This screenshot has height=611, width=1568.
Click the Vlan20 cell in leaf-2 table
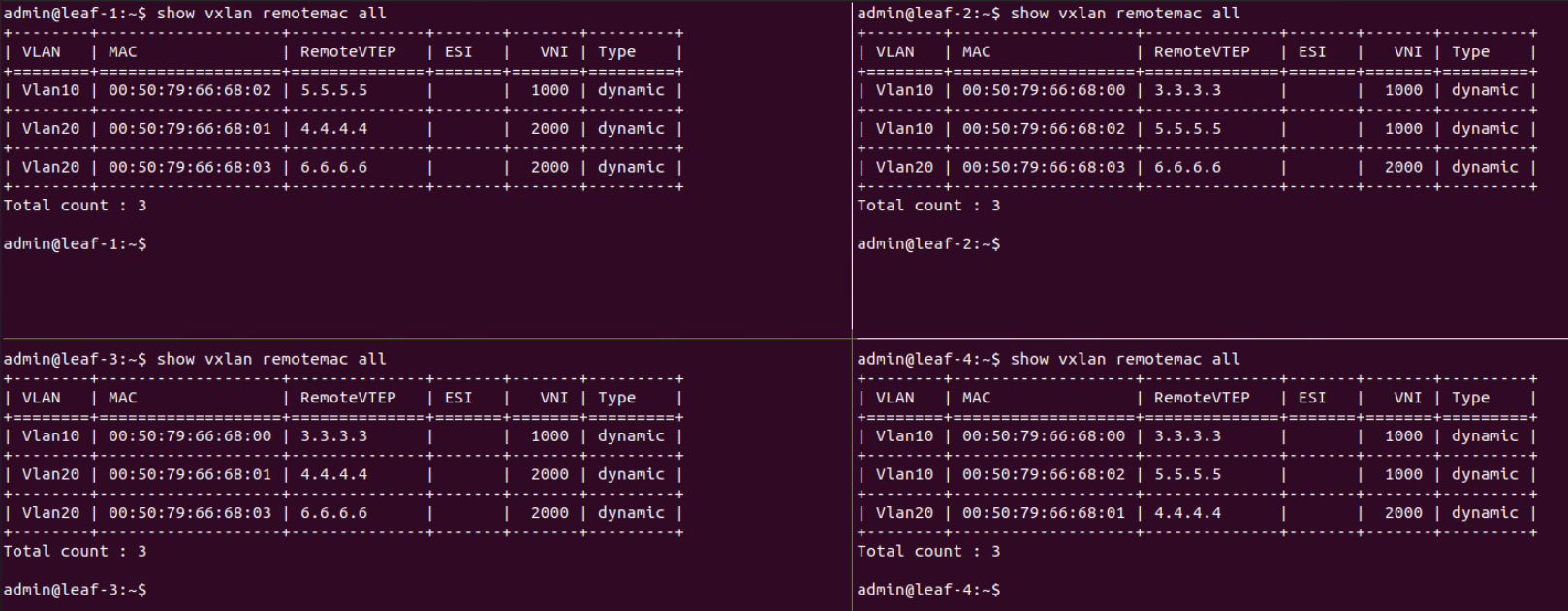[905, 167]
